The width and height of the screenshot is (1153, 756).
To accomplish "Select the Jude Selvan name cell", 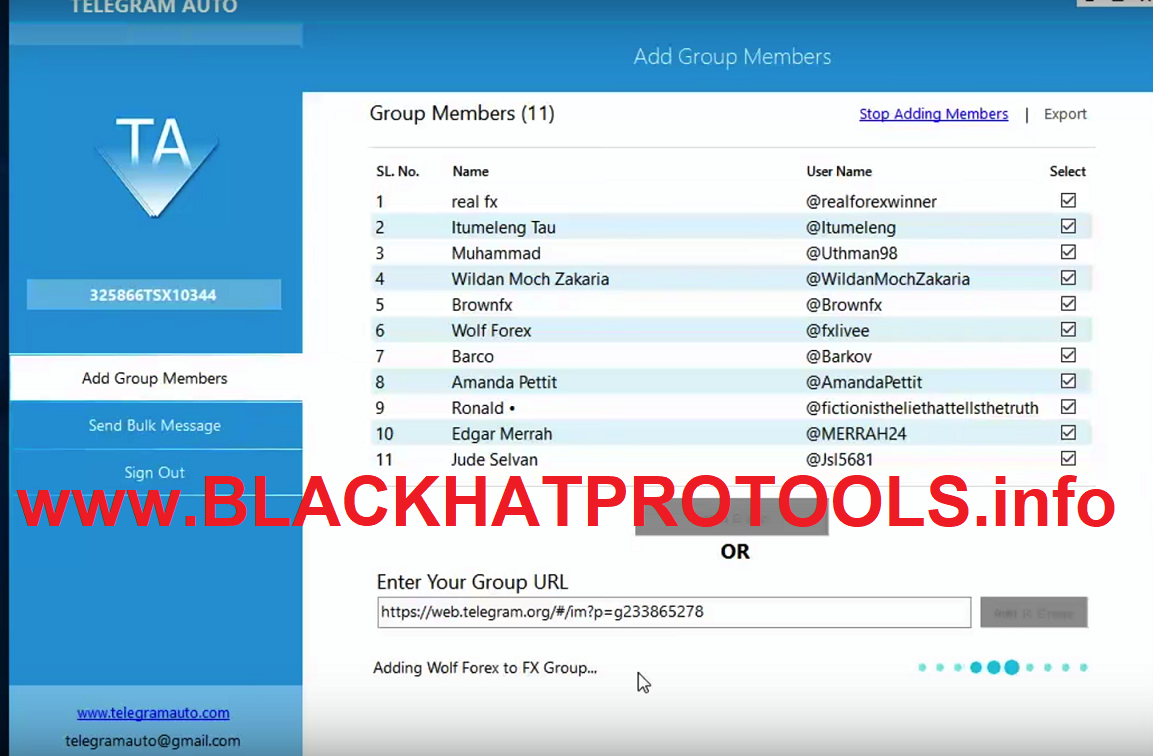I will 494,460.
